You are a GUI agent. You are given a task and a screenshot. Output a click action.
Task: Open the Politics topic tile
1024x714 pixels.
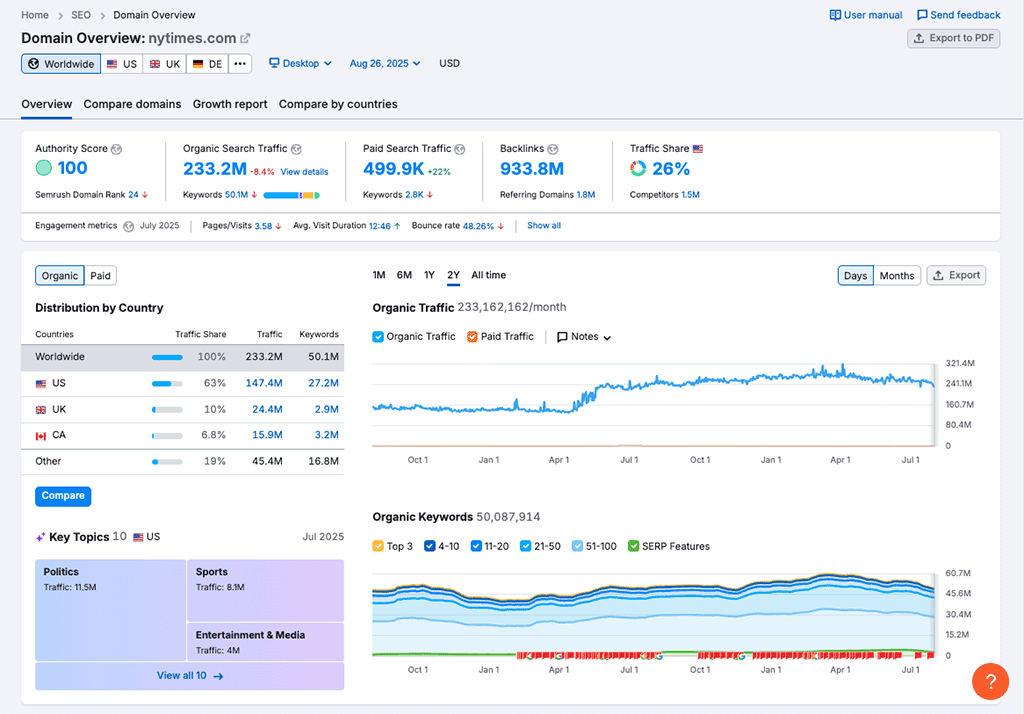click(x=110, y=610)
